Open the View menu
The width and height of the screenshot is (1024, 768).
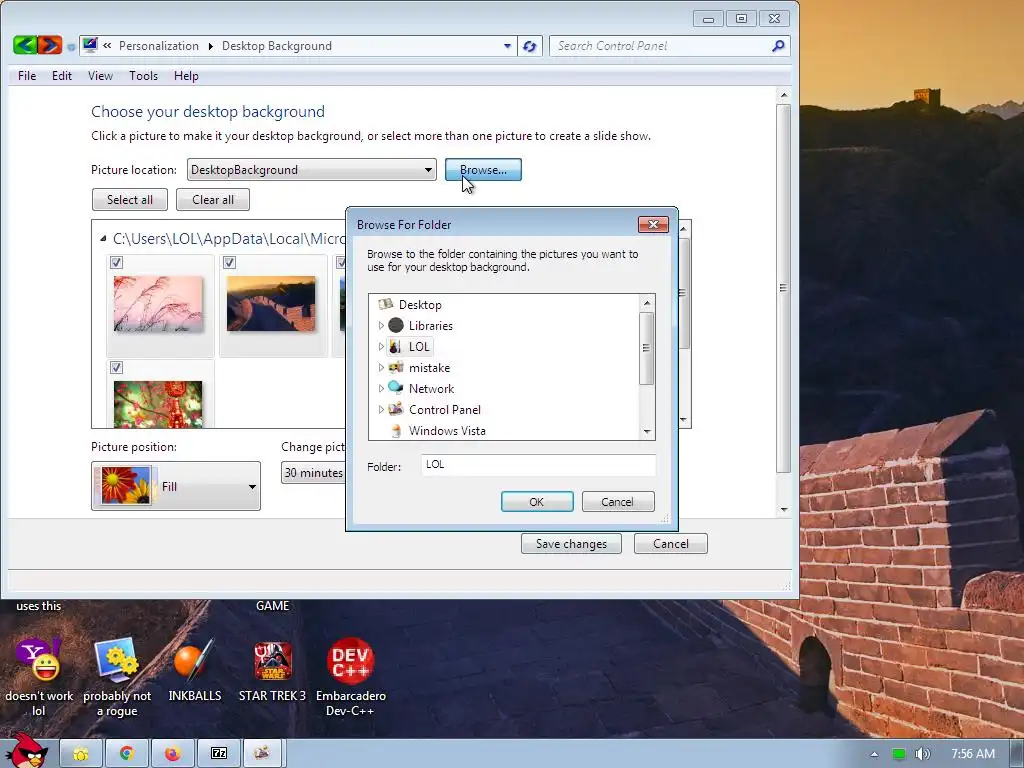click(x=100, y=76)
